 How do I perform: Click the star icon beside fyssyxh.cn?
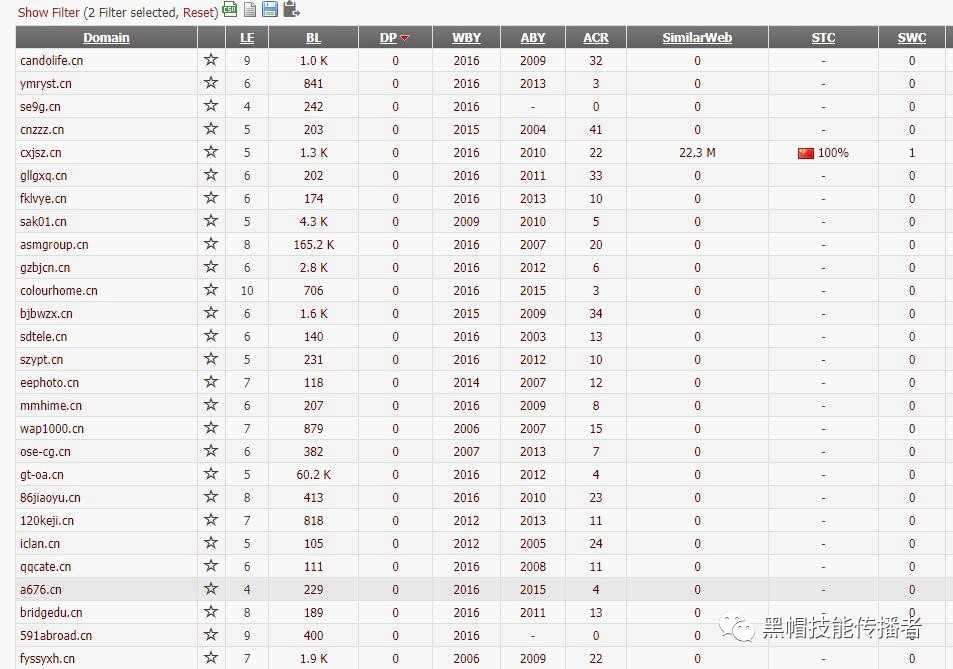[x=211, y=658]
